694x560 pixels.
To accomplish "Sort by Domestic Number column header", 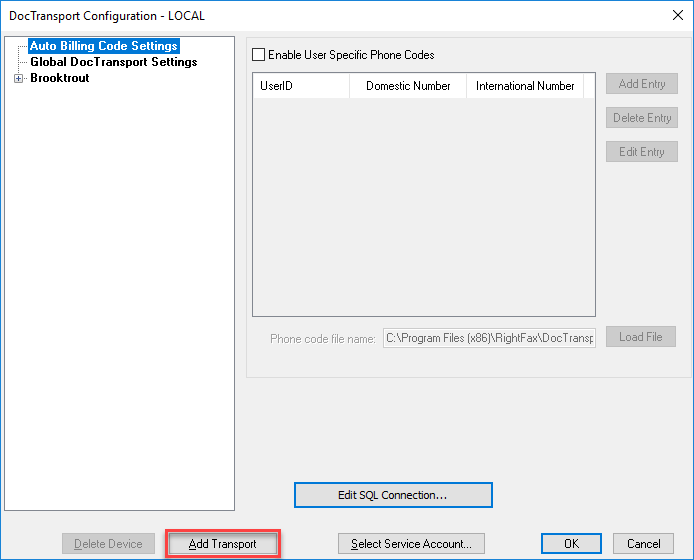I will click(408, 86).
